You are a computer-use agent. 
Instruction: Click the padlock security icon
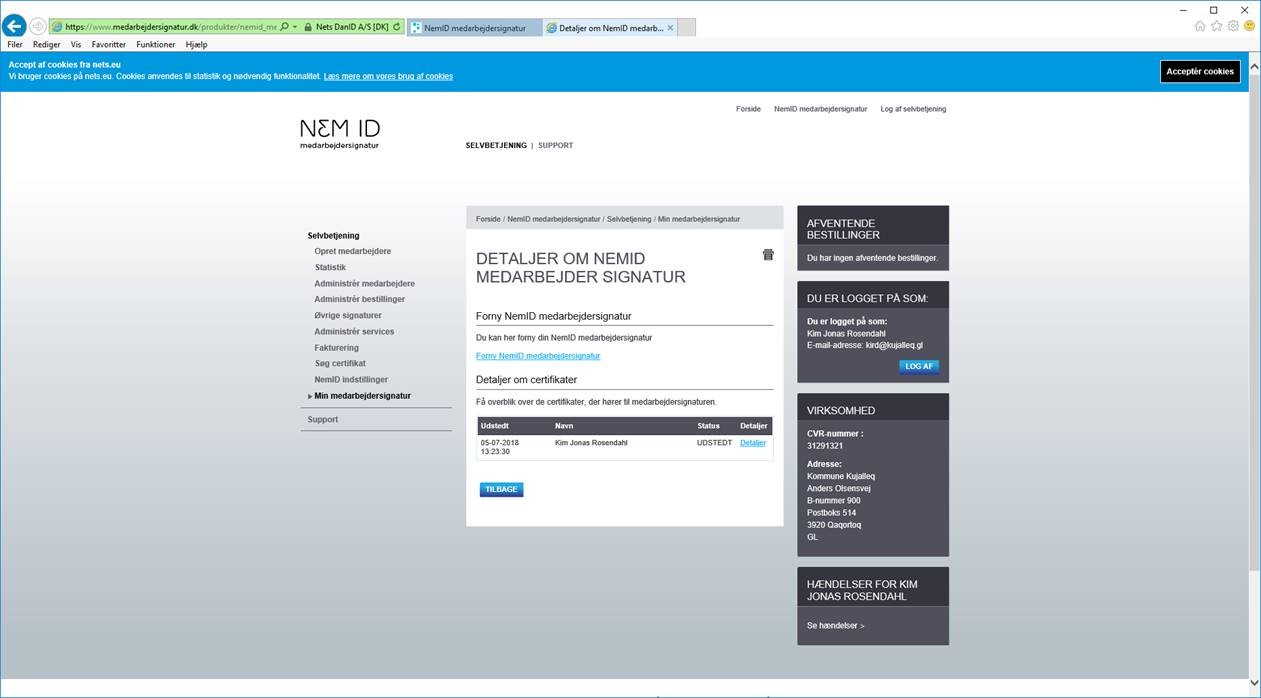pyautogui.click(x=308, y=27)
